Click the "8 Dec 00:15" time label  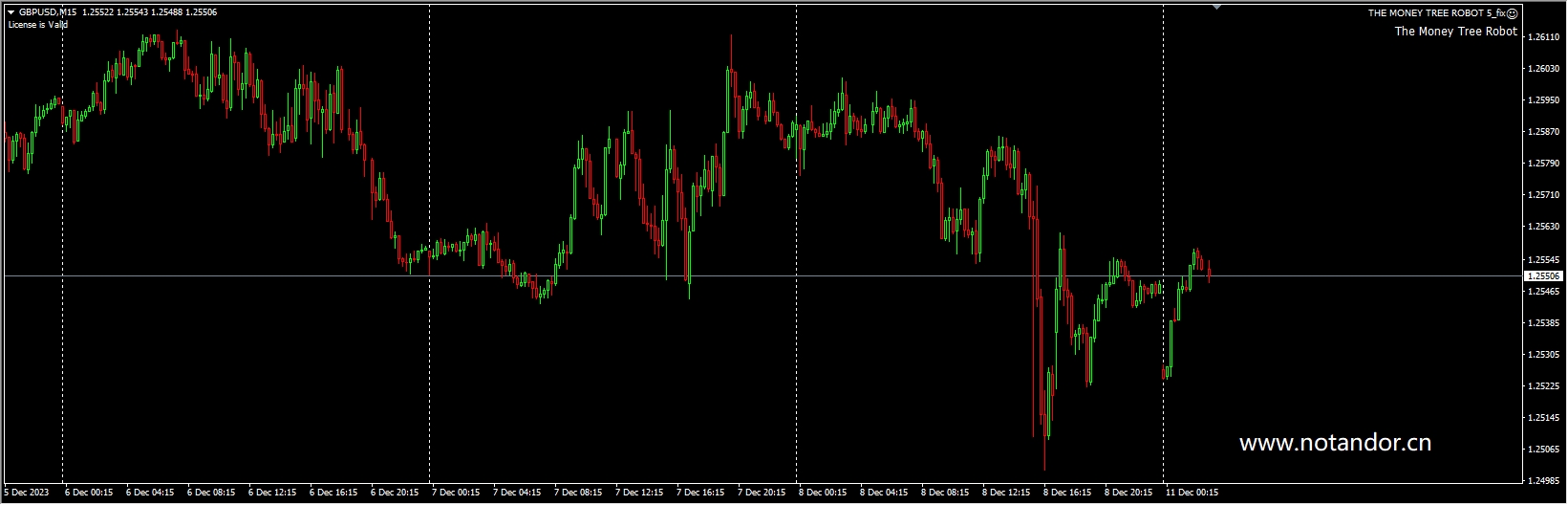823,494
